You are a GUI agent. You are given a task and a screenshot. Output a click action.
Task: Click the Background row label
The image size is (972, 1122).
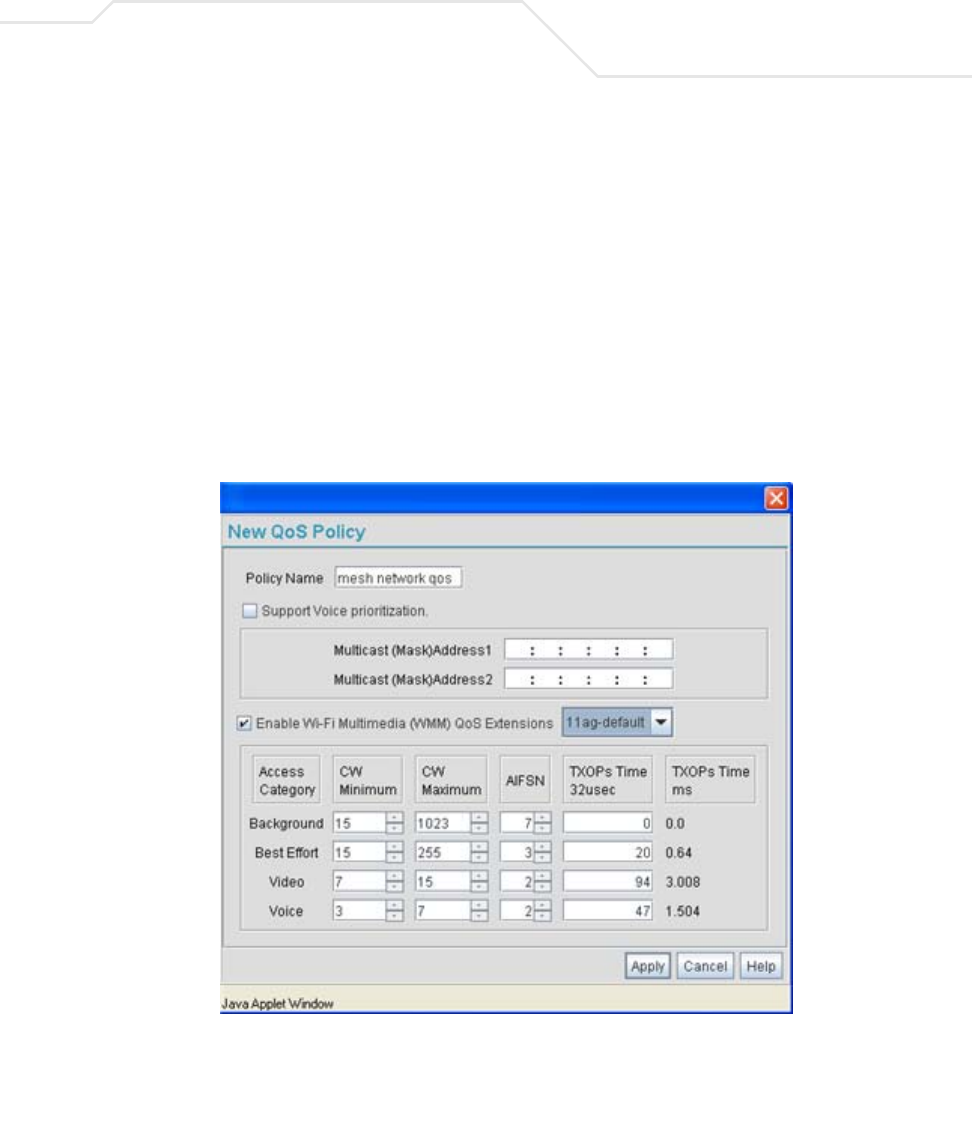[286, 824]
